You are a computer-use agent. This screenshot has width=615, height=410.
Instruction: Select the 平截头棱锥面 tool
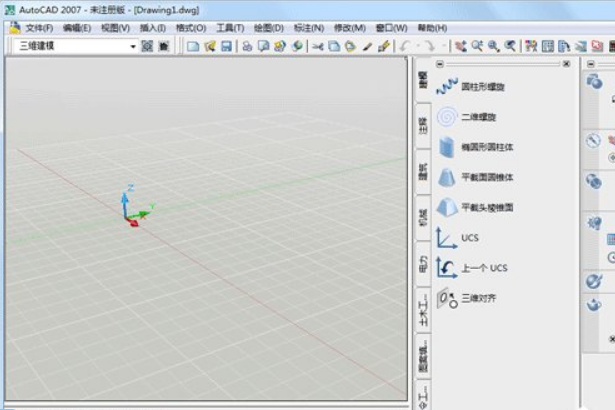click(x=475, y=208)
